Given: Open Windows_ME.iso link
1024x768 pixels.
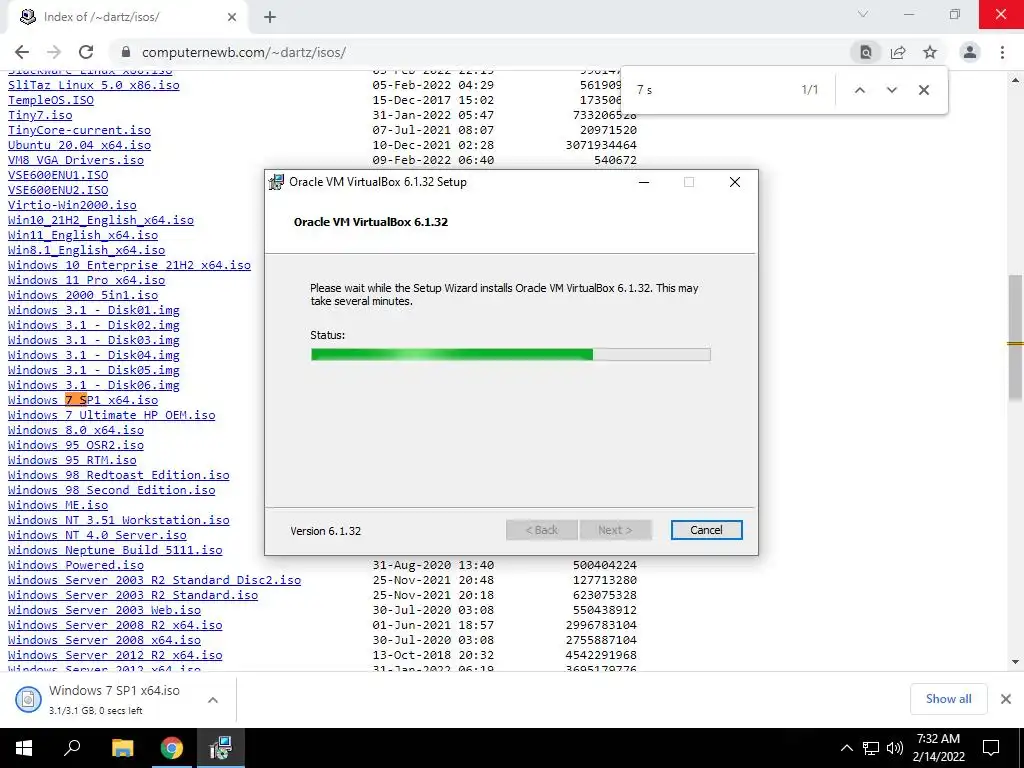Looking at the screenshot, I should pyautogui.click(x=58, y=505).
